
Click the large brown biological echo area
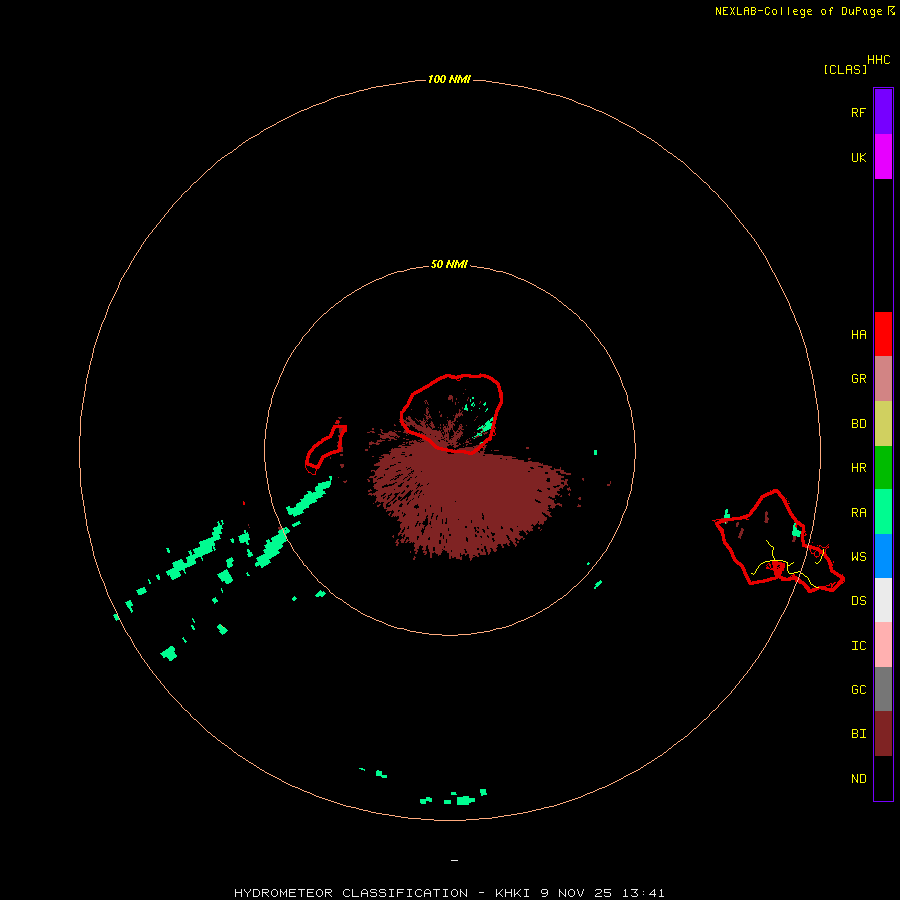468,499
